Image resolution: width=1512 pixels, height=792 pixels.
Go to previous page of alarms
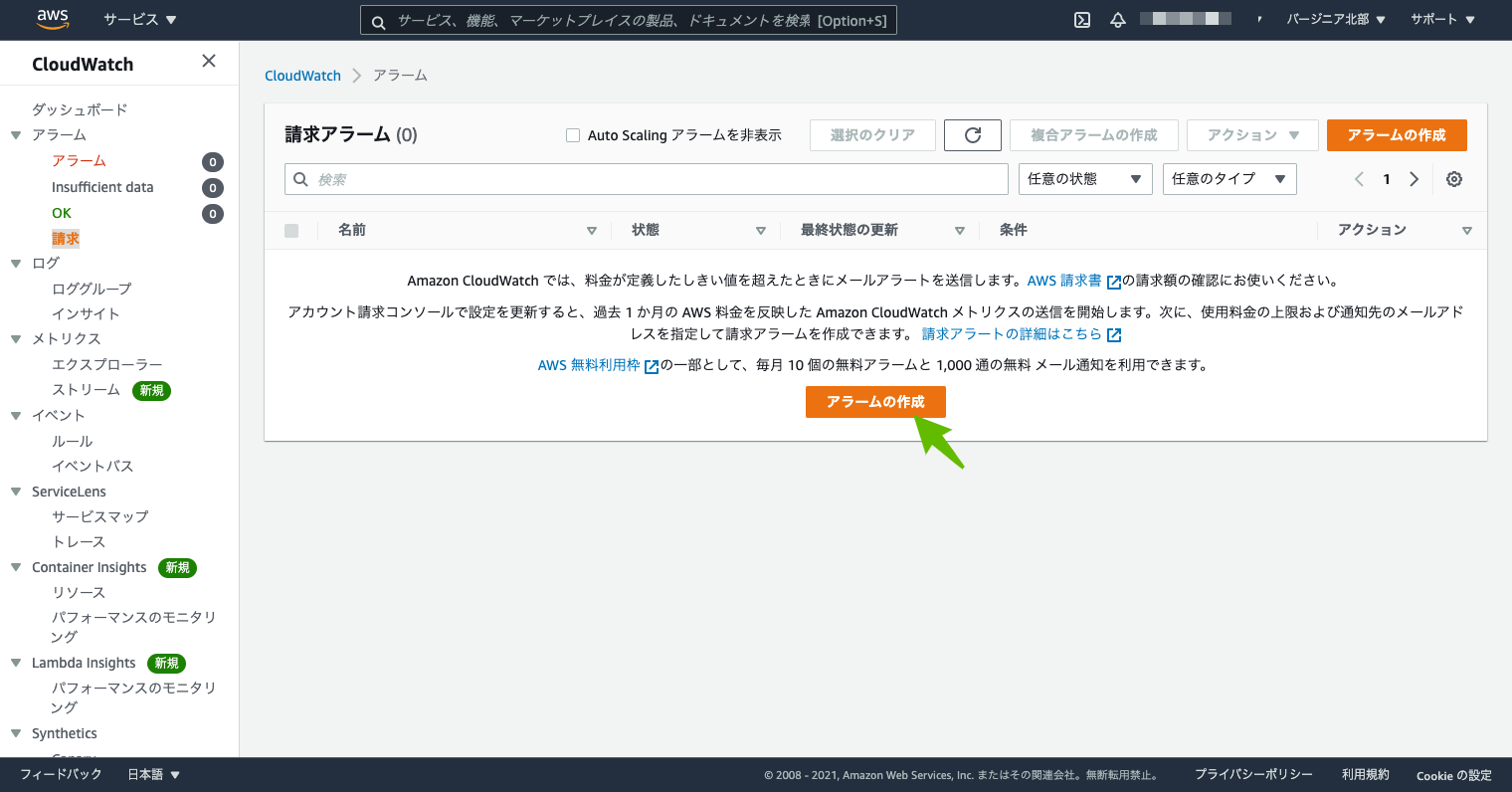[1359, 179]
